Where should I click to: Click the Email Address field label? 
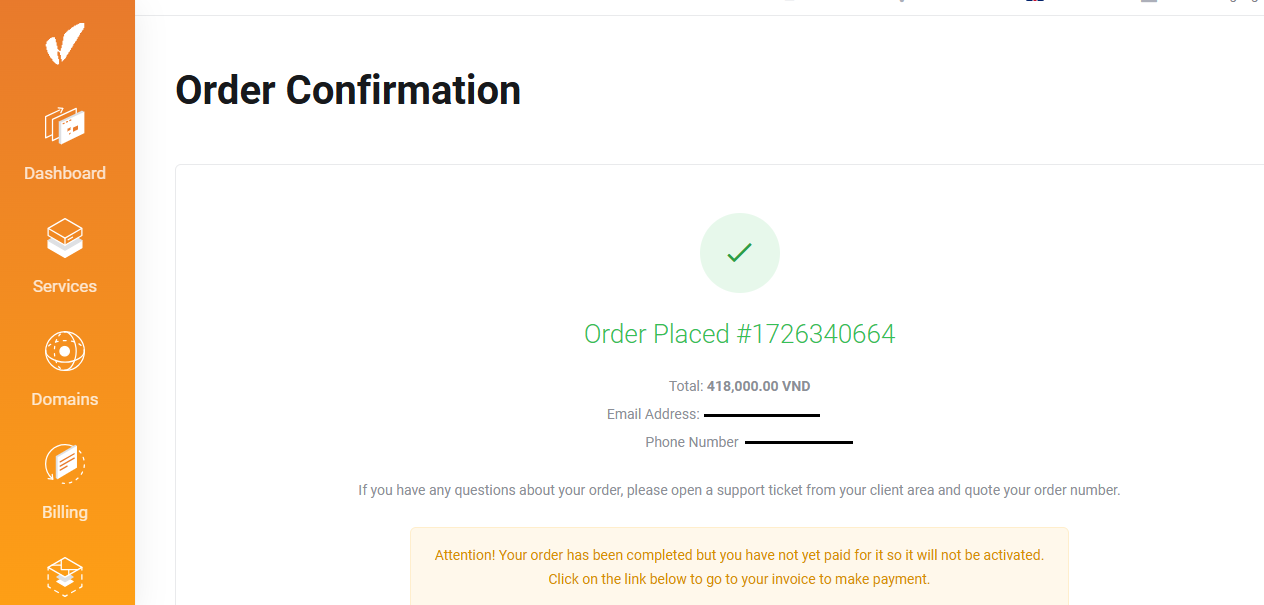click(x=653, y=414)
